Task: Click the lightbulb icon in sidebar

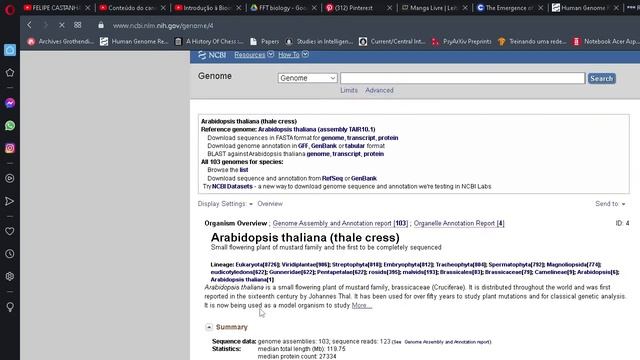Action: pos(10,307)
